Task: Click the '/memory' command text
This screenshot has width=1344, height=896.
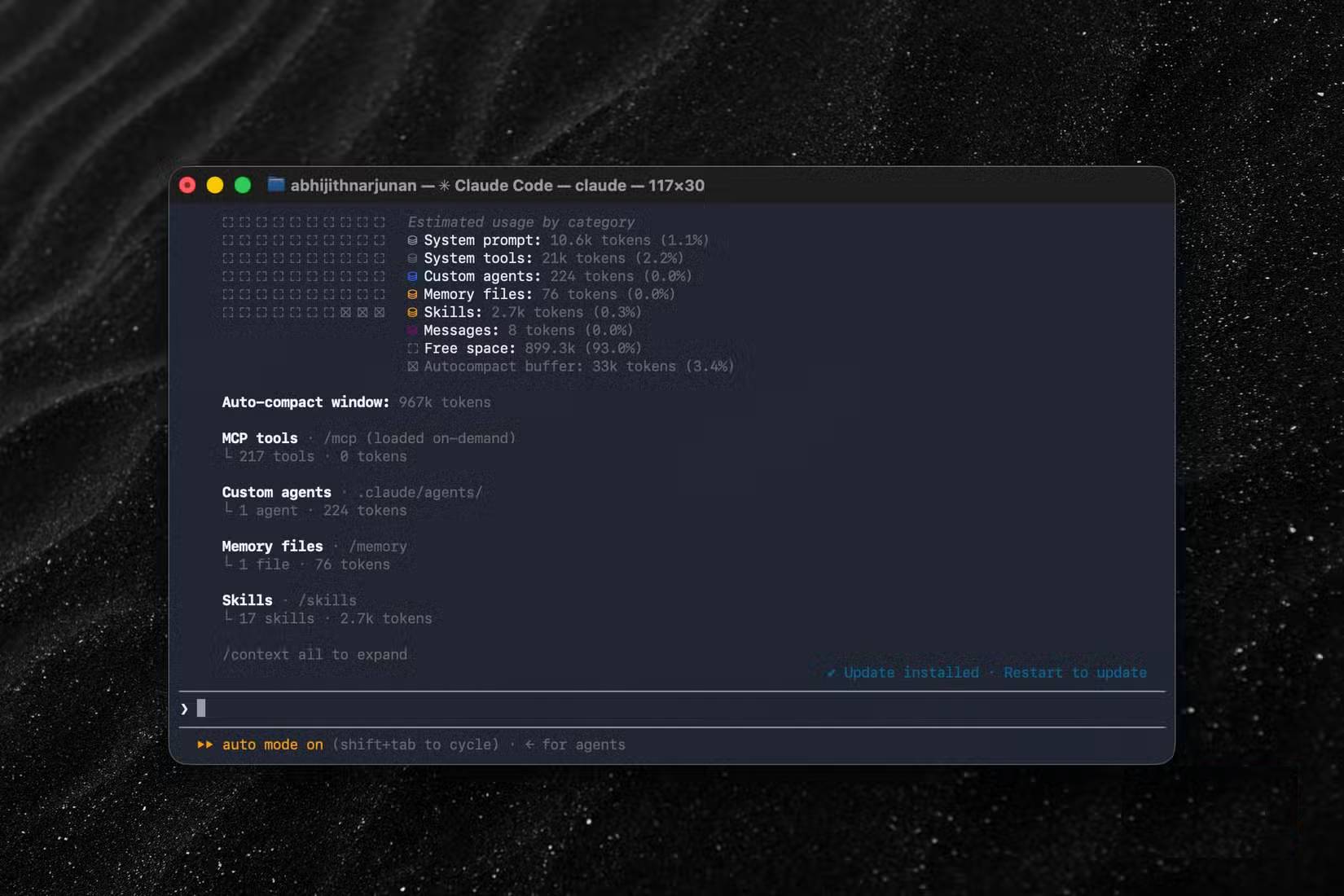Action: (x=378, y=547)
